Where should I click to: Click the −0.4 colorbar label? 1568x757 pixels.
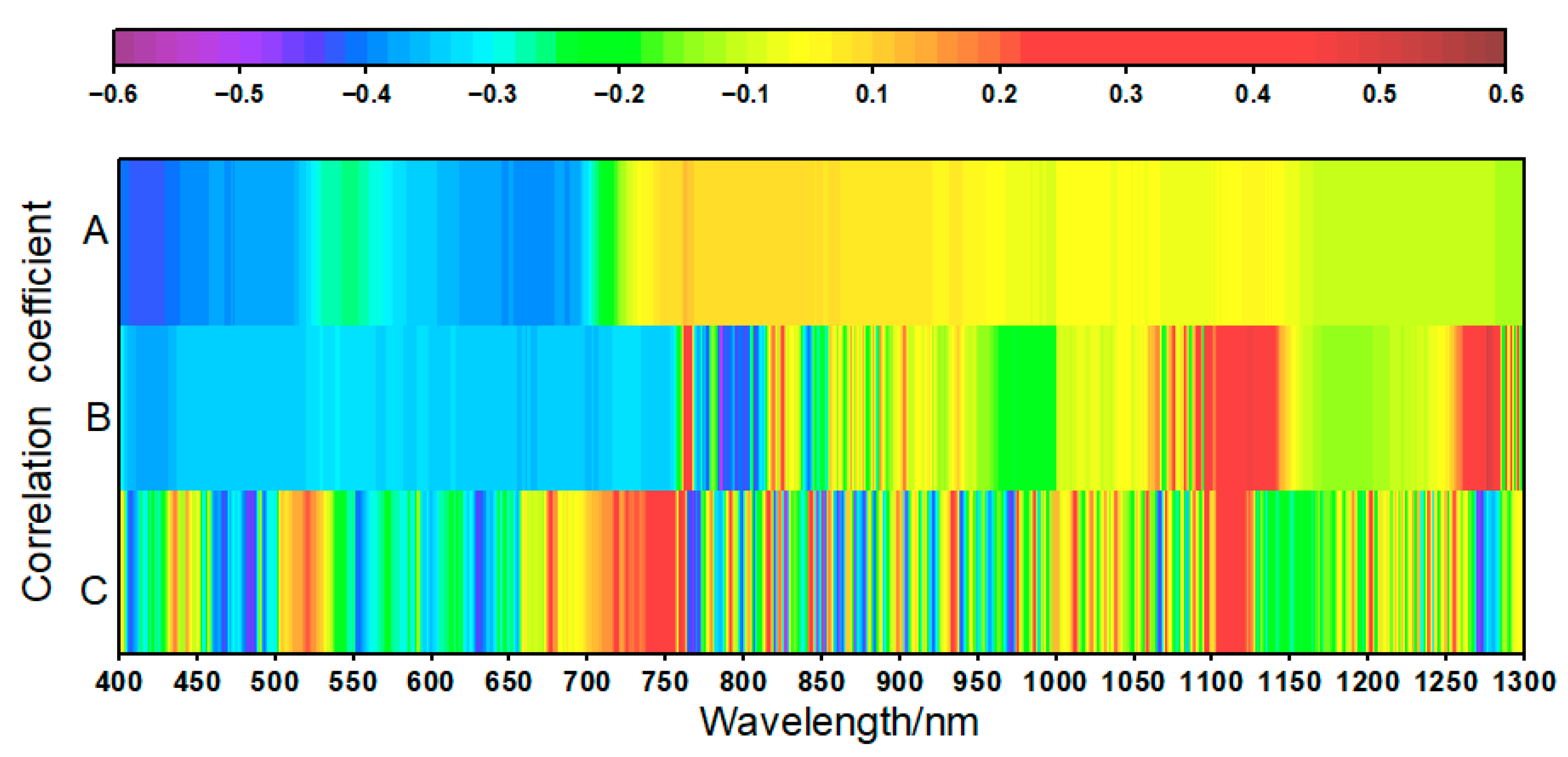pyautogui.click(x=366, y=94)
